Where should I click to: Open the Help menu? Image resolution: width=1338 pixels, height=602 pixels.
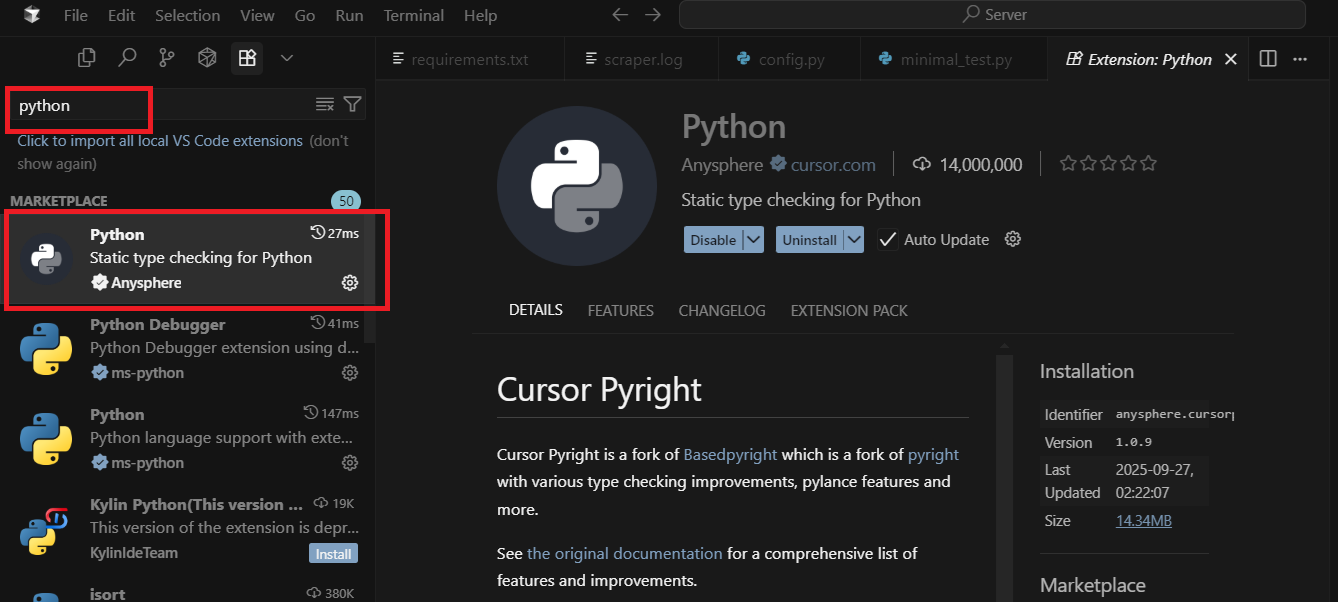click(x=480, y=15)
